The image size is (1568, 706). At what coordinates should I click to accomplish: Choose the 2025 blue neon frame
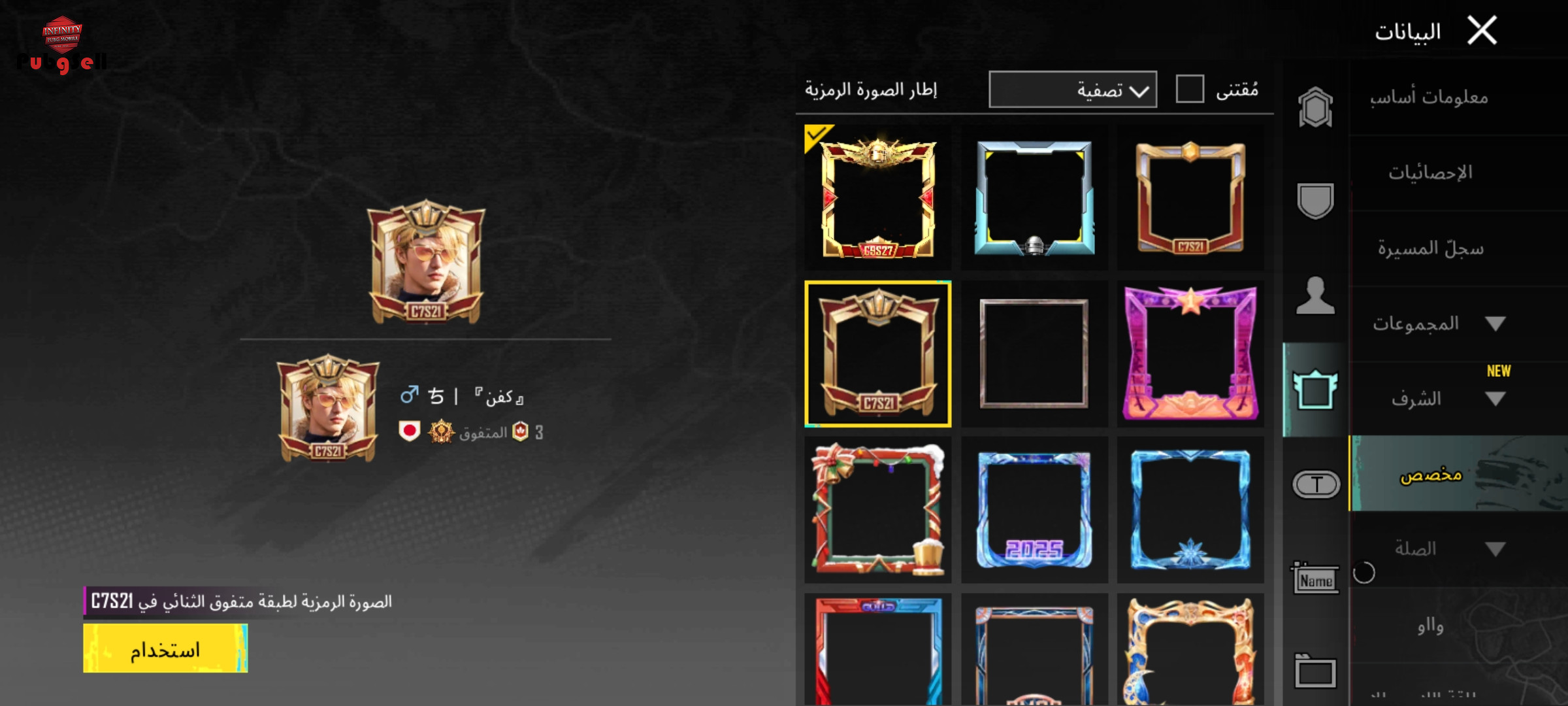1034,510
